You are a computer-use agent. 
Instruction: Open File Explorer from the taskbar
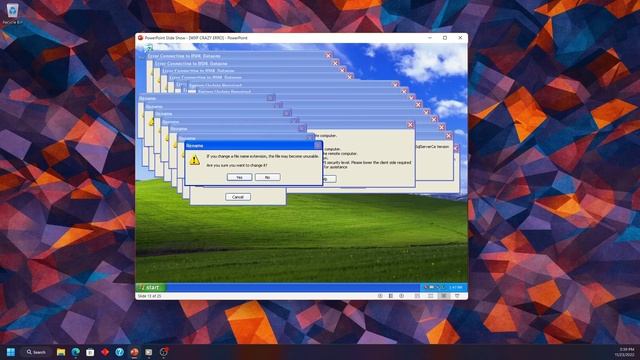tap(61, 352)
